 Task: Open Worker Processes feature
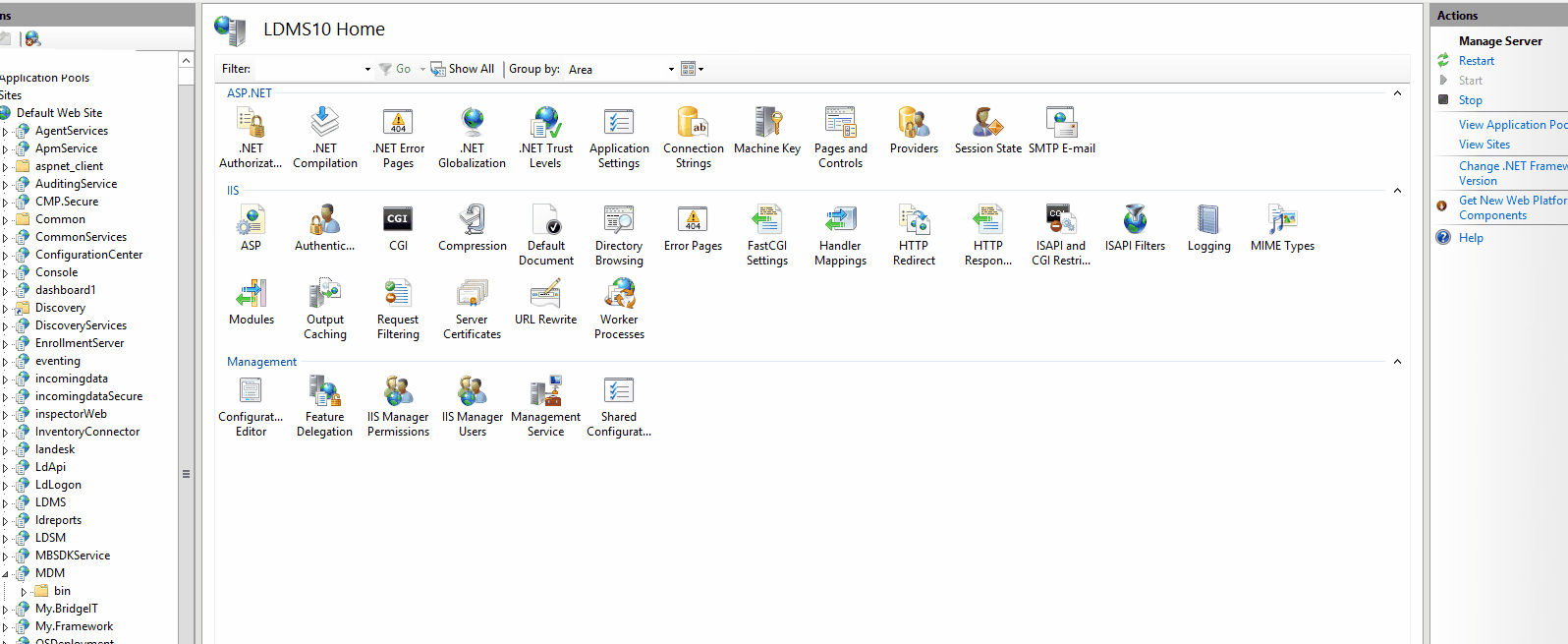point(619,308)
